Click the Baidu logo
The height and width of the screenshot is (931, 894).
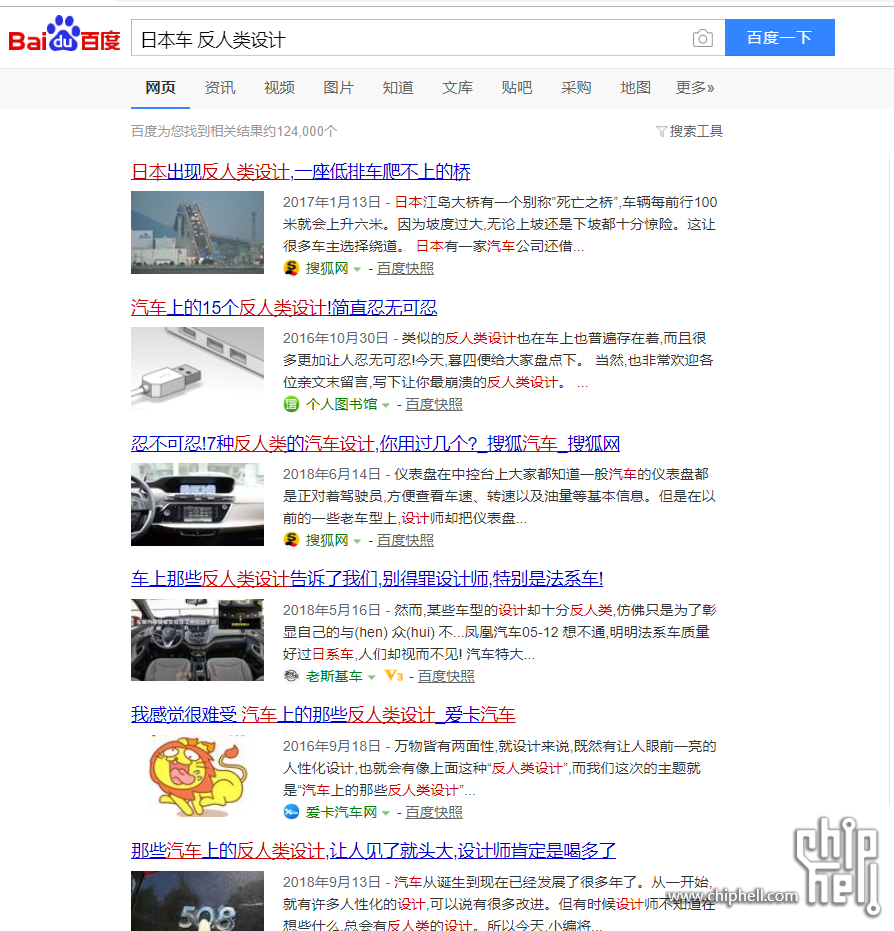(x=64, y=34)
